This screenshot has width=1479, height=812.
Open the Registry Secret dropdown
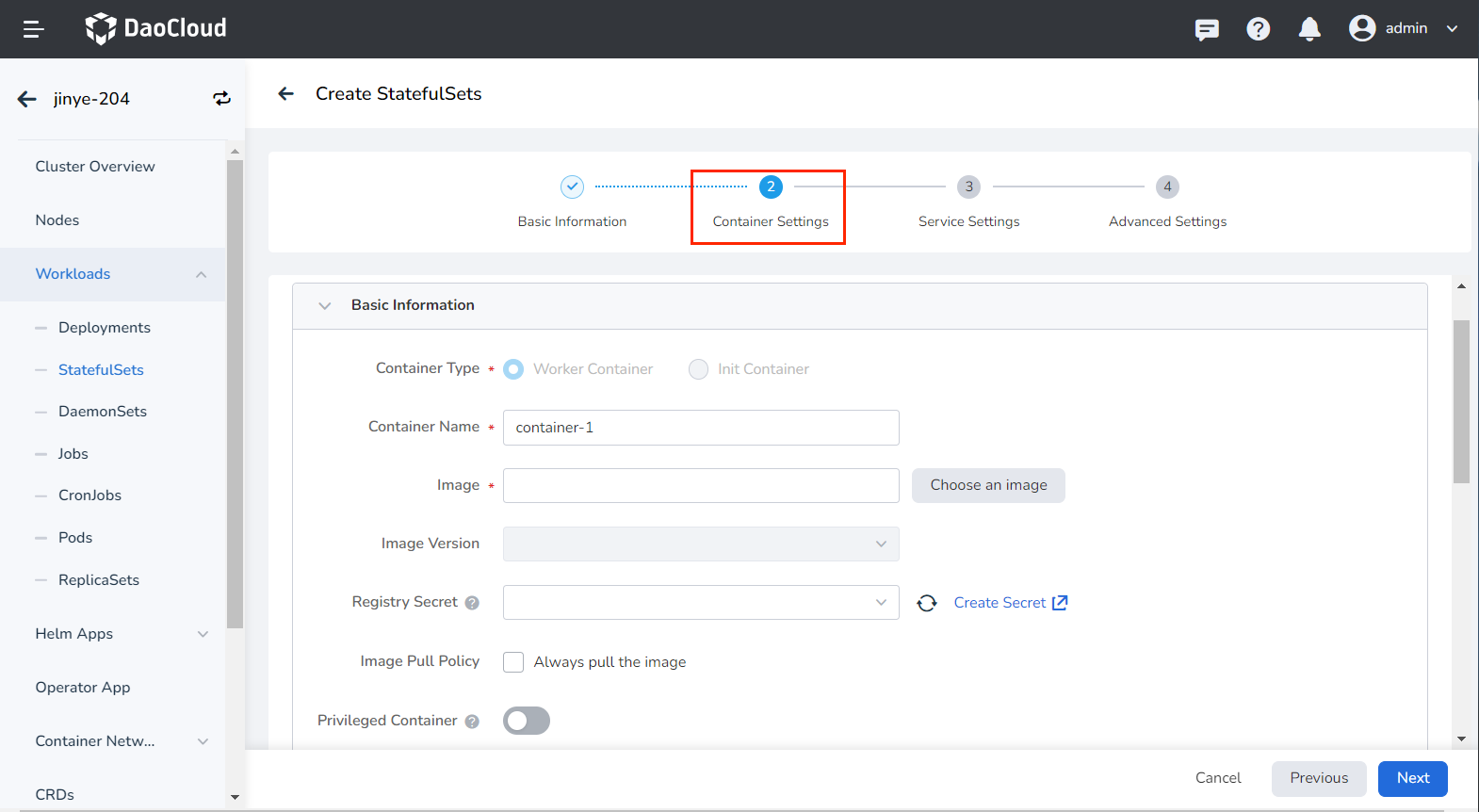[701, 603]
